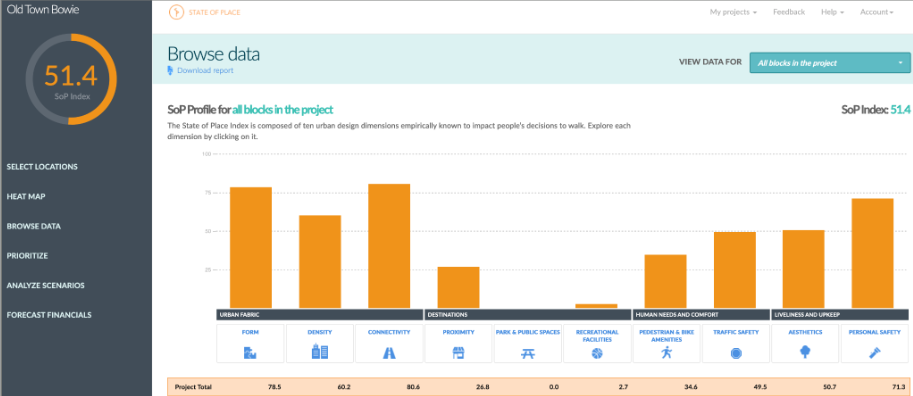Click the Aesthetics tree icon
Screen dimensions: 913x396
(805, 352)
